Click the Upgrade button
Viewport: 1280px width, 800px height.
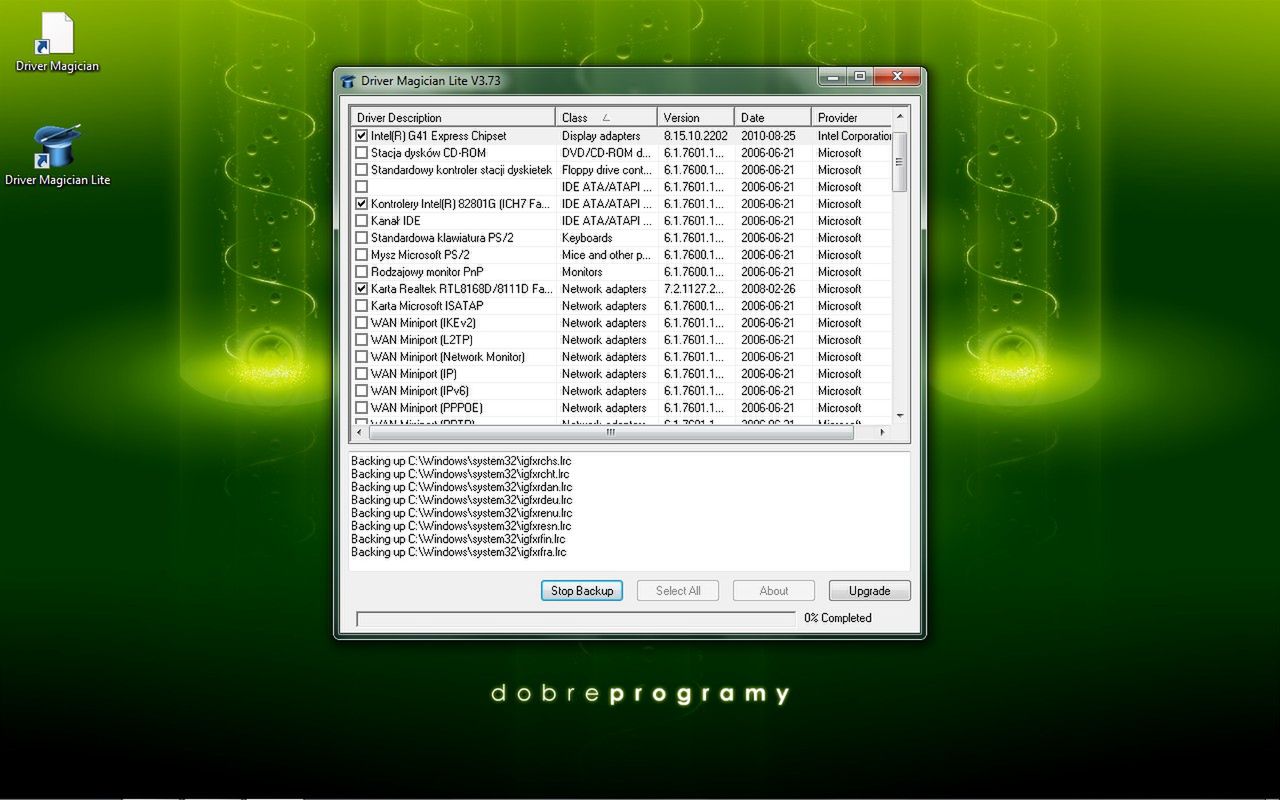[x=869, y=591]
